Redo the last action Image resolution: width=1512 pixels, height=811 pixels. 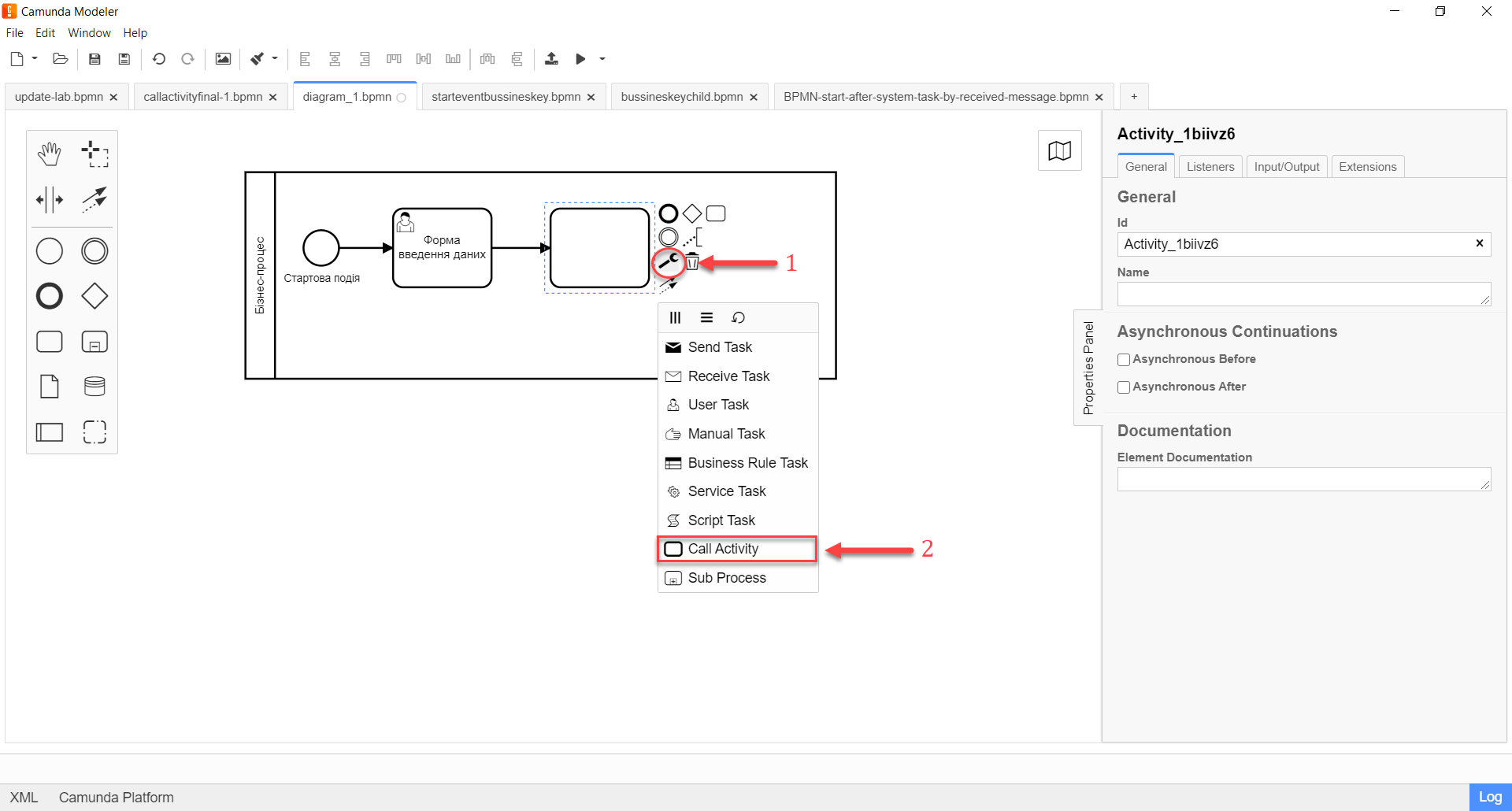(187, 58)
